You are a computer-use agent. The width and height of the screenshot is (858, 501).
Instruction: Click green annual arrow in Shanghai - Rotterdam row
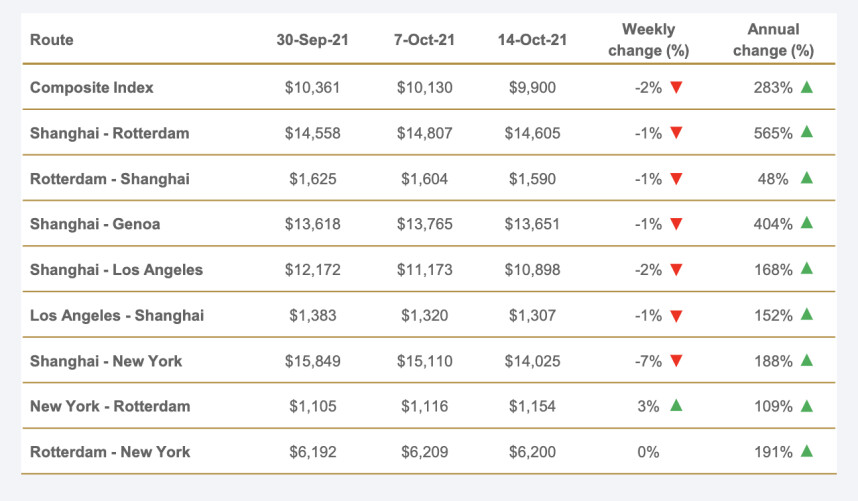click(806, 132)
